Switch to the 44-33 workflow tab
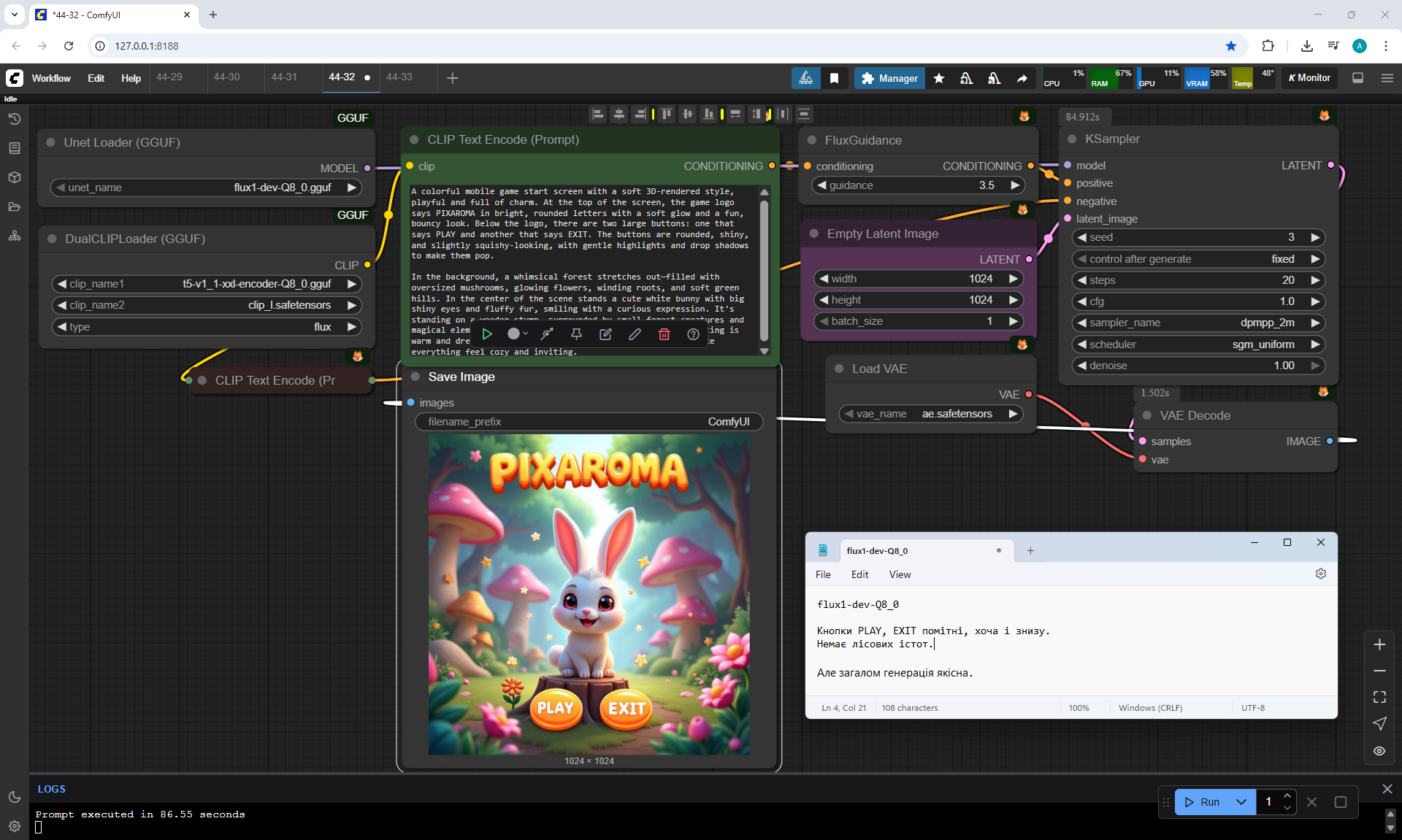The image size is (1402, 840). 399,77
